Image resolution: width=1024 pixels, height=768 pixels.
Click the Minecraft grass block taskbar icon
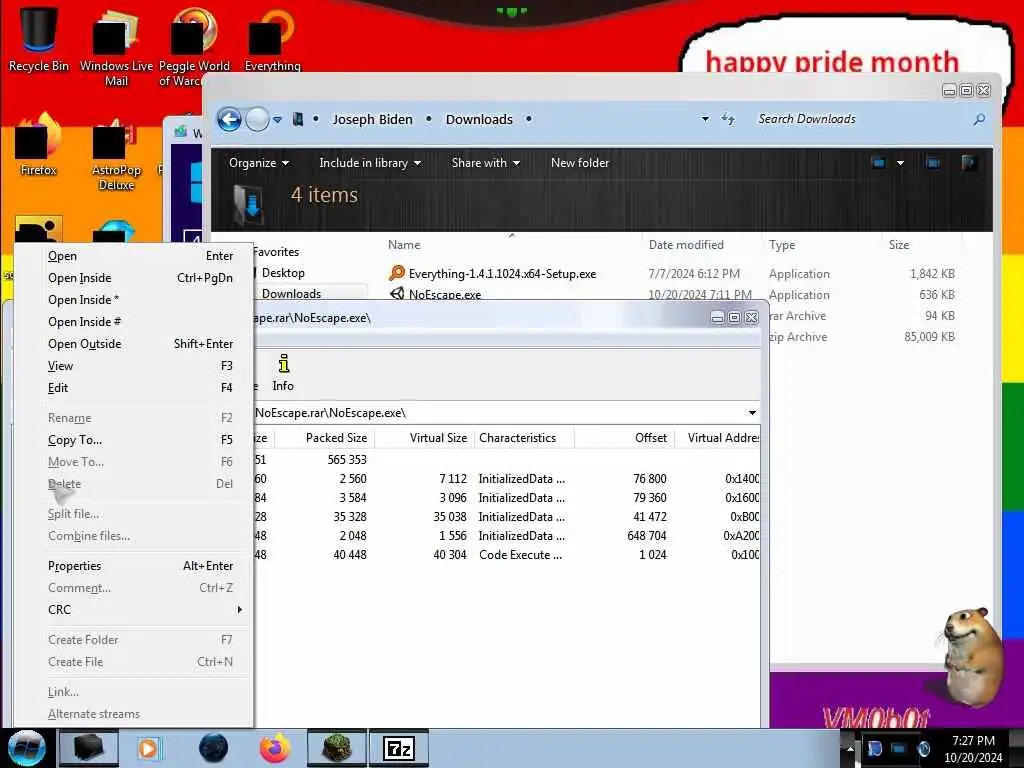pos(336,748)
